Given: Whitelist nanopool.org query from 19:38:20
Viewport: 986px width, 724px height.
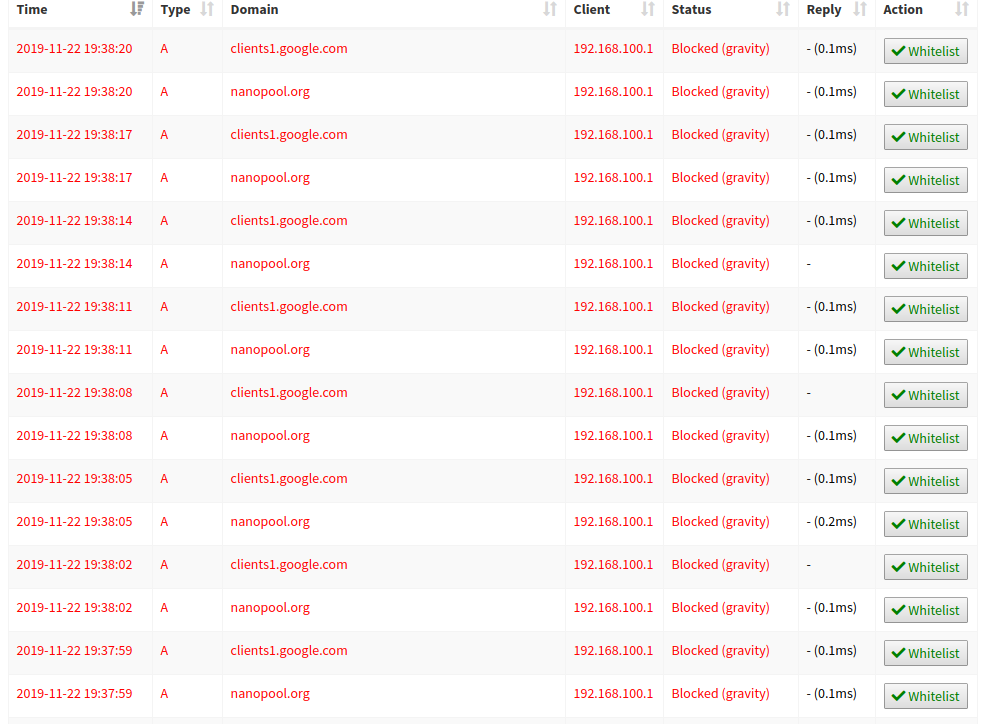Looking at the screenshot, I should 925,94.
